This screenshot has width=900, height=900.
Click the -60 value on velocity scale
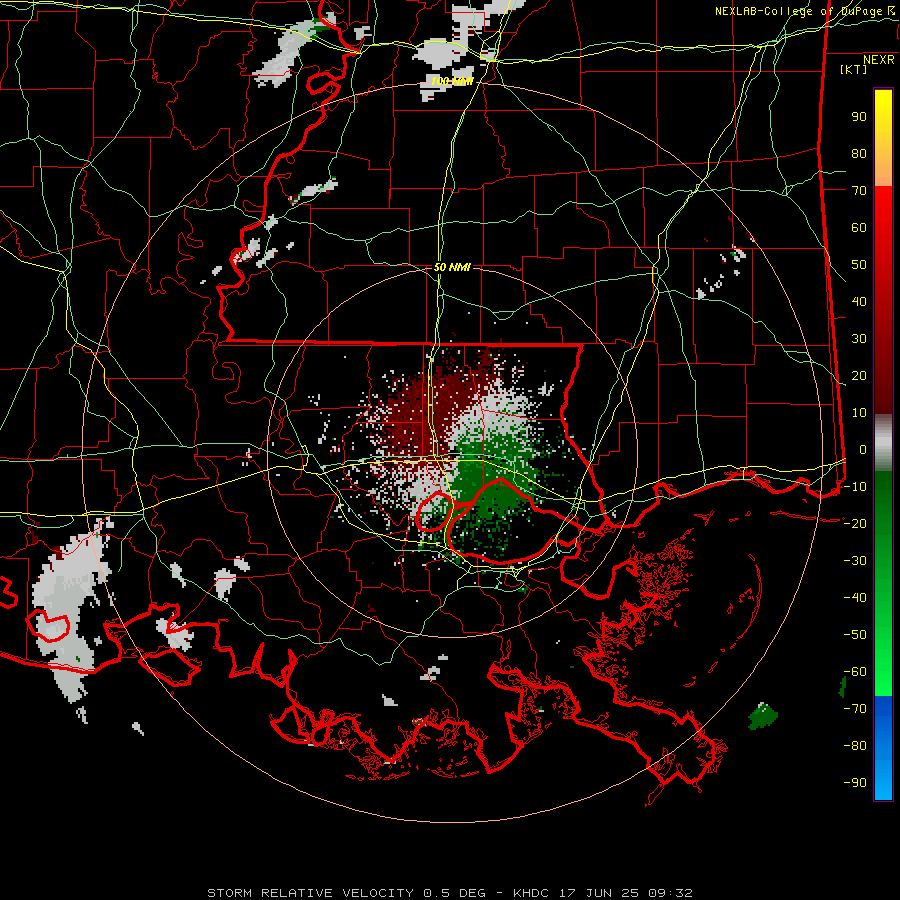pos(855,672)
